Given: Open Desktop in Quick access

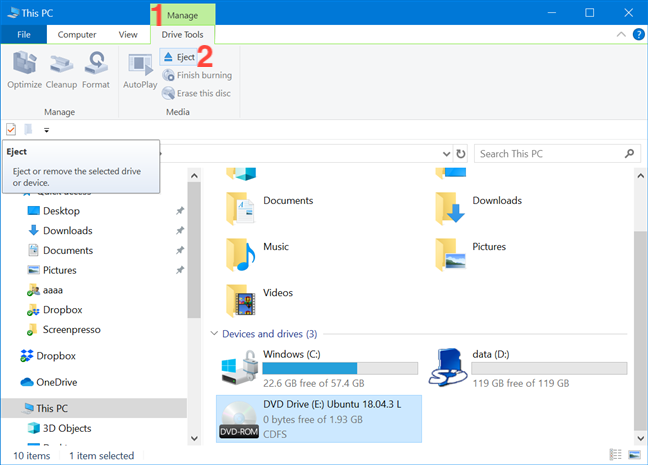Looking at the screenshot, I should point(61,211).
